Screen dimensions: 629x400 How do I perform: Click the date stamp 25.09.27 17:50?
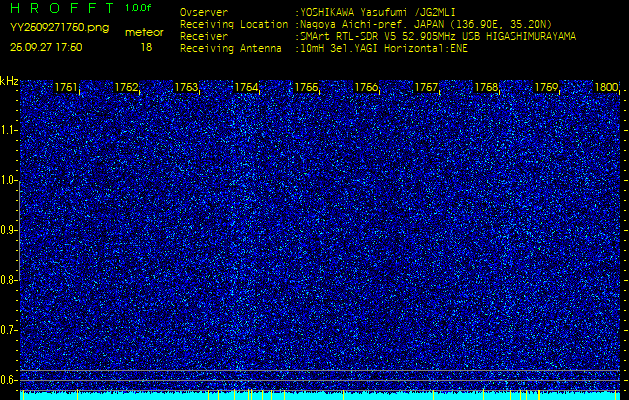[x=46, y=47]
